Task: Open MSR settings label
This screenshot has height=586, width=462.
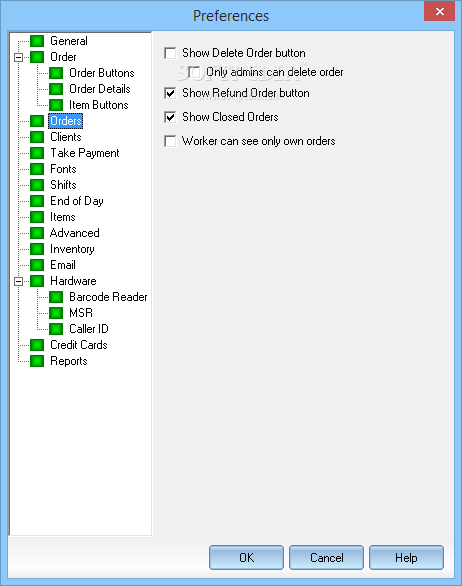Action: [81, 313]
